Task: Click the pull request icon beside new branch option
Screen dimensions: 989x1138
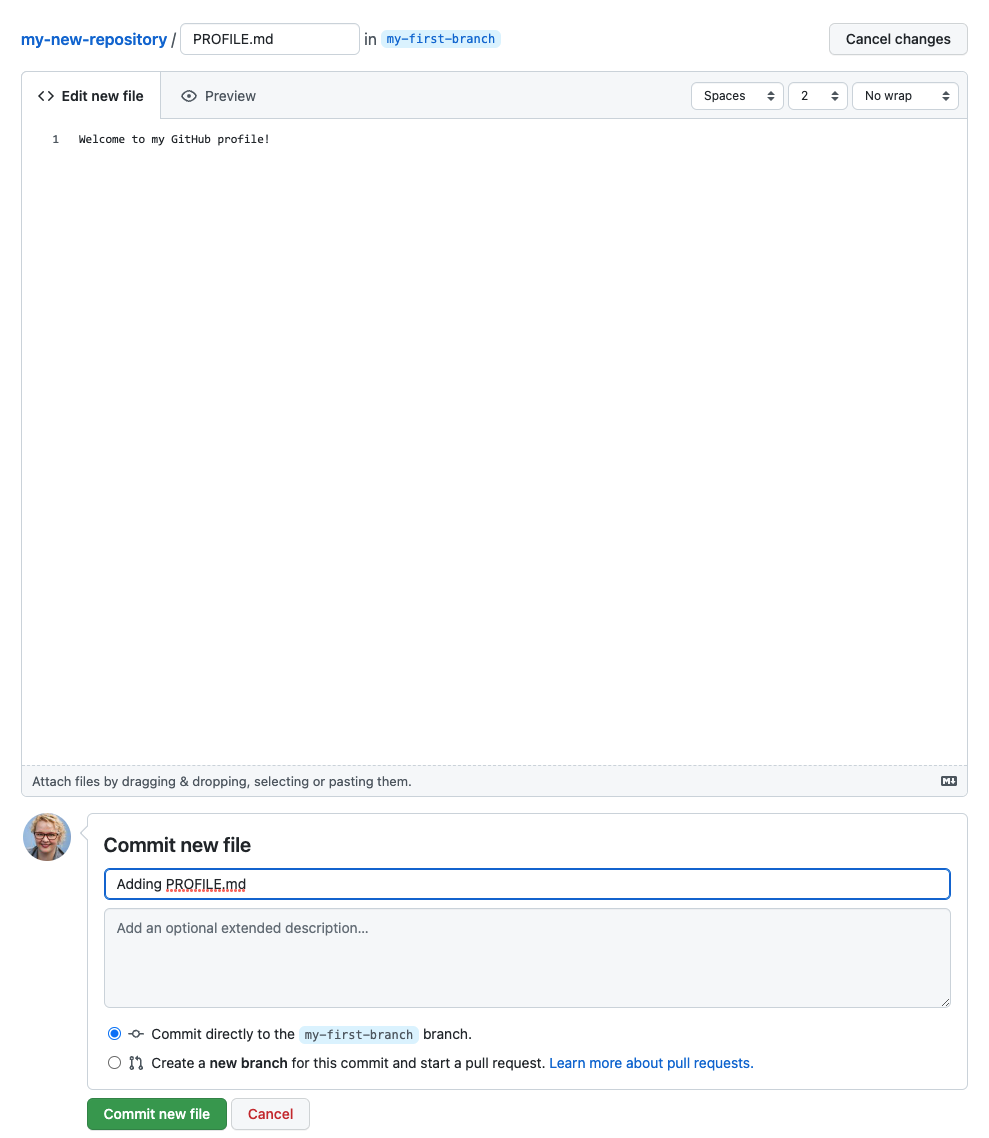Action: [135, 1062]
